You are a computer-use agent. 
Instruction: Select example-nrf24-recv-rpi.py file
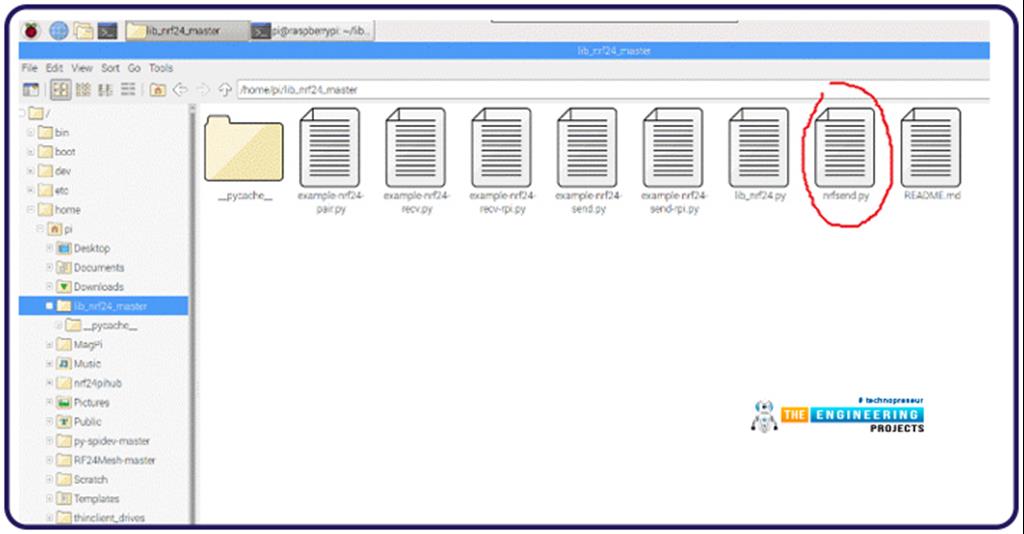point(502,161)
